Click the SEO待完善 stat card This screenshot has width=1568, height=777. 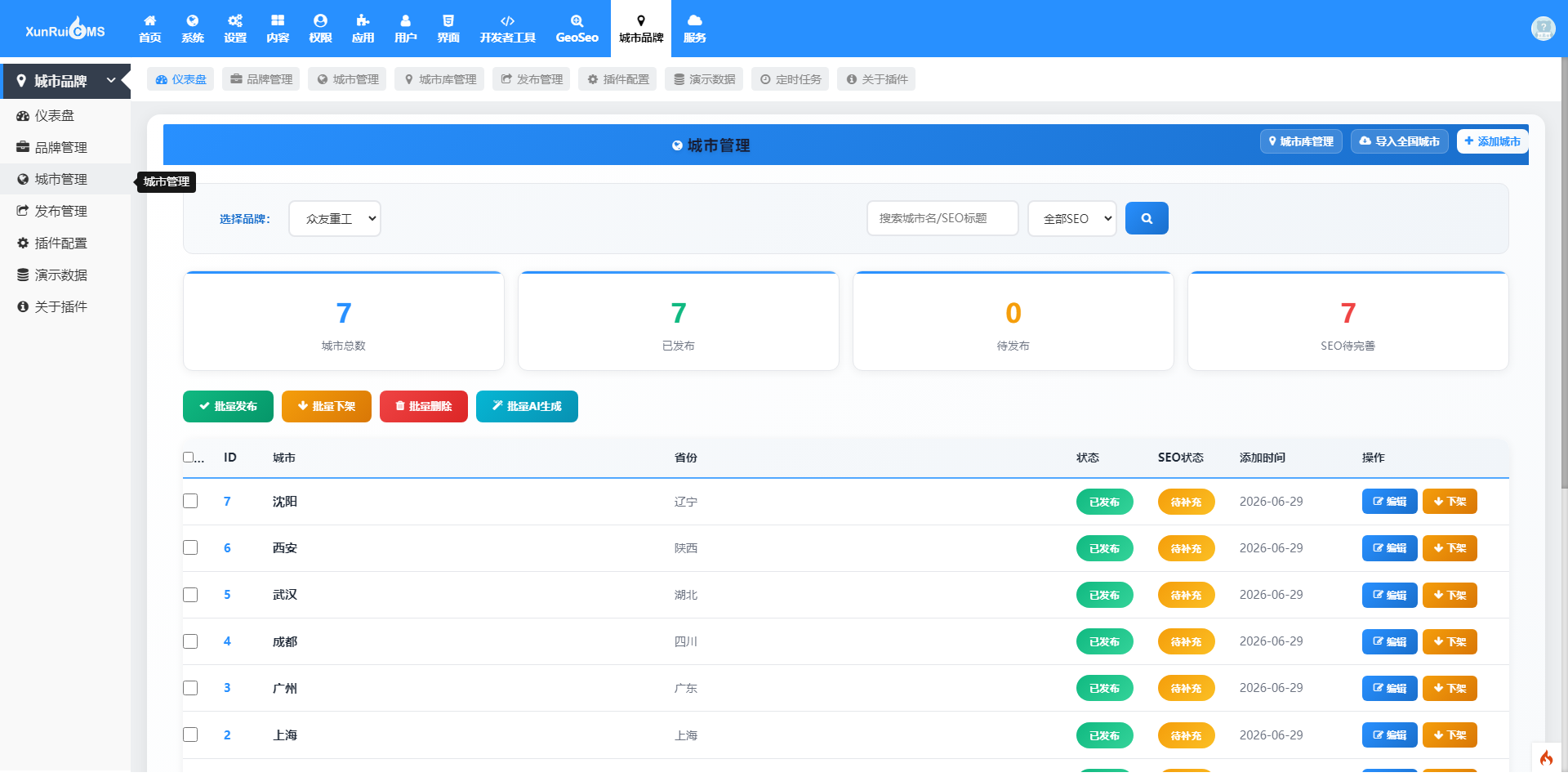tap(1347, 321)
